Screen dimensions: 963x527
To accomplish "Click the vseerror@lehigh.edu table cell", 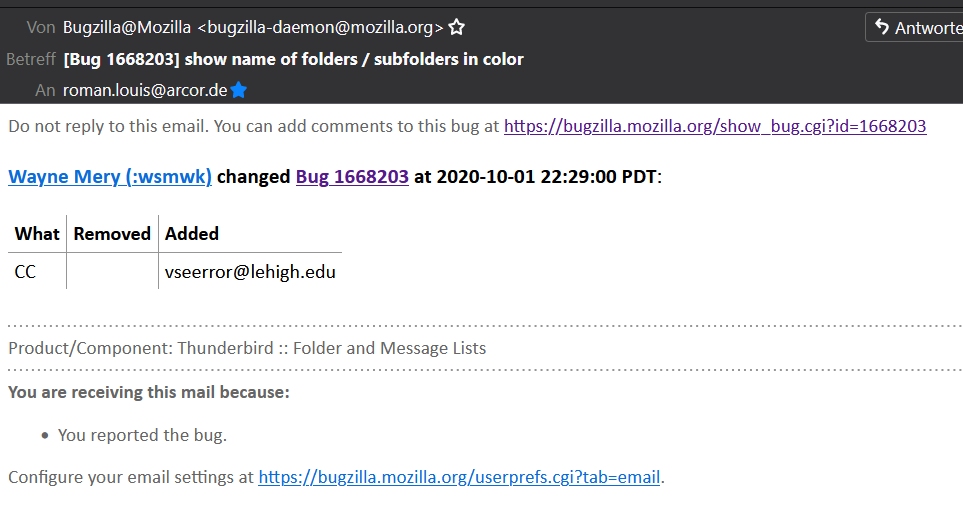I will tap(250, 271).
